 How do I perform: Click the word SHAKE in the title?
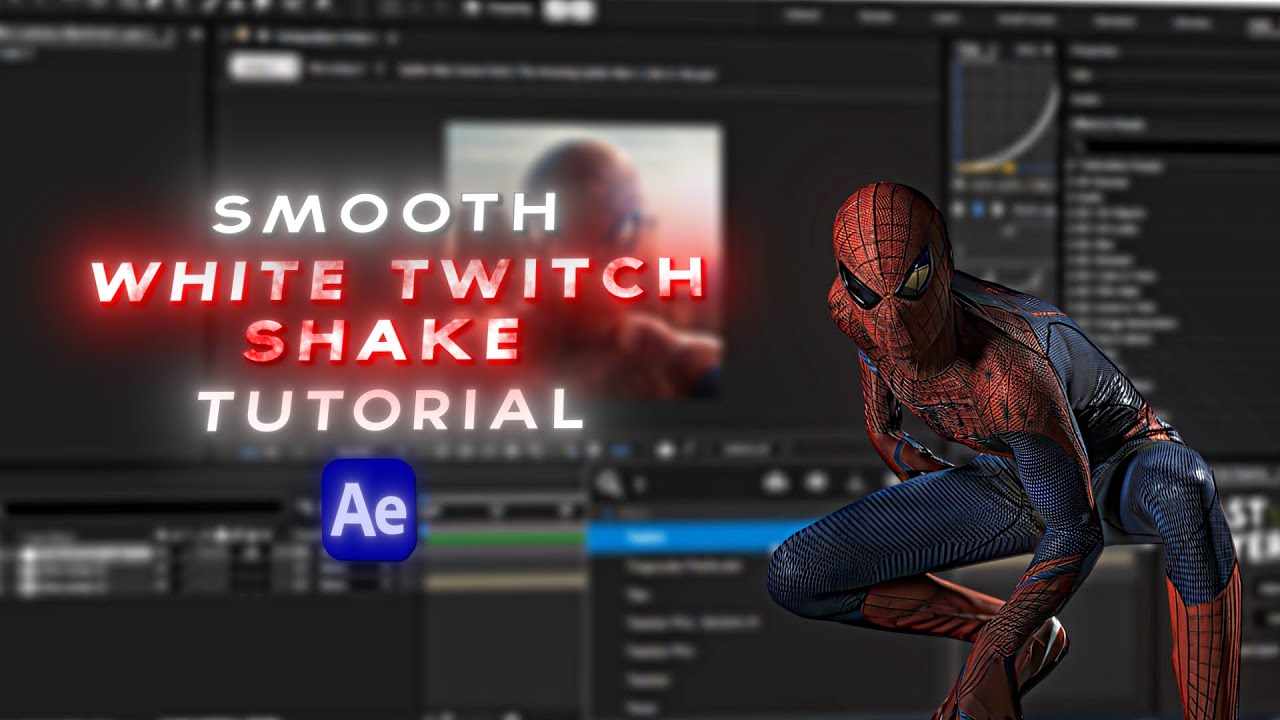[x=384, y=340]
